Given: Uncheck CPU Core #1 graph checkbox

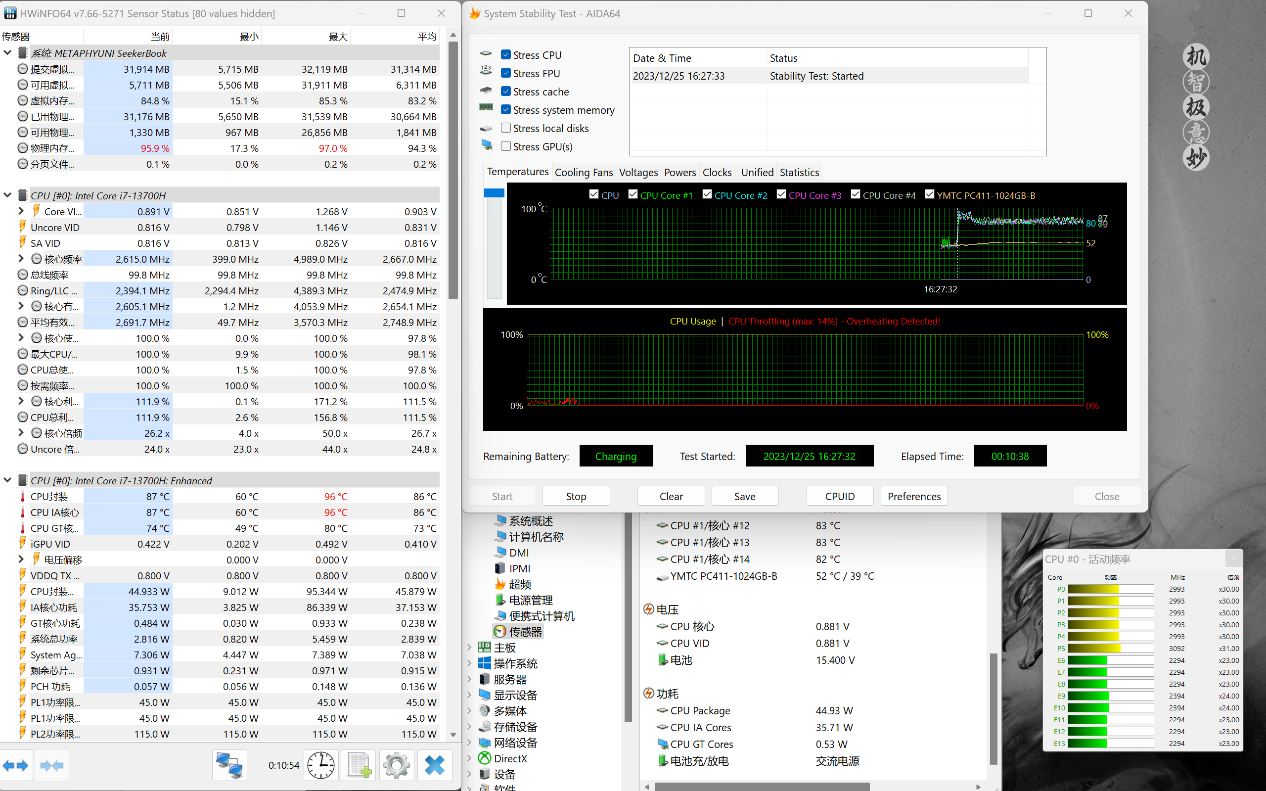Looking at the screenshot, I should pyautogui.click(x=633, y=195).
